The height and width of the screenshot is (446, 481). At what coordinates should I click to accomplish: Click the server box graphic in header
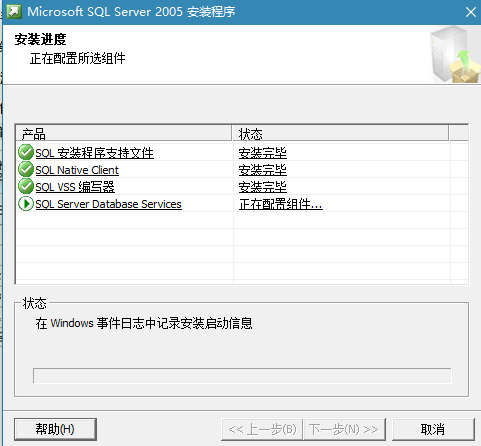[455, 54]
